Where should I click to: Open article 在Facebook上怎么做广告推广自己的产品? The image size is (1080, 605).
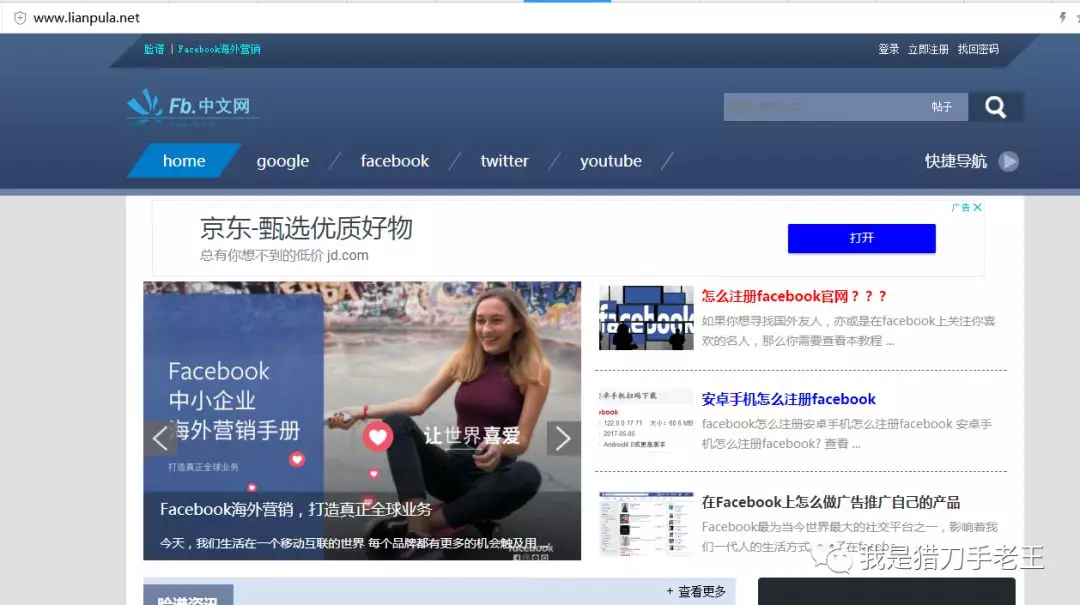[x=831, y=502]
